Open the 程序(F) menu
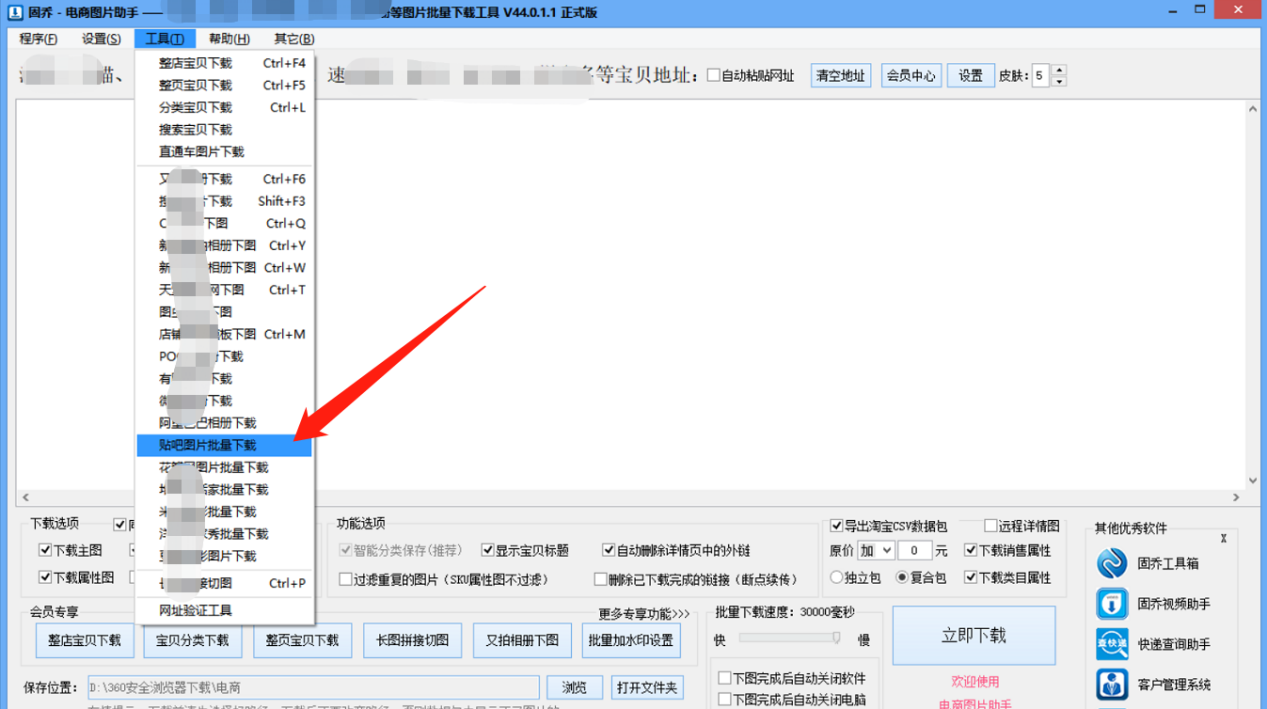Screen dimensions: 1267x709 [x=38, y=39]
